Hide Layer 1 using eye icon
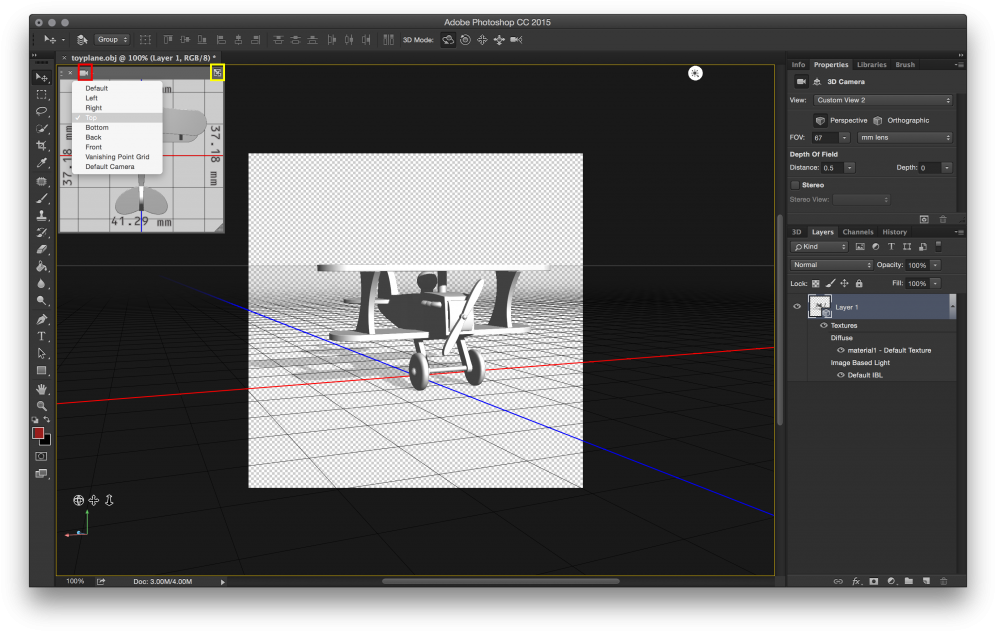 pyautogui.click(x=797, y=307)
